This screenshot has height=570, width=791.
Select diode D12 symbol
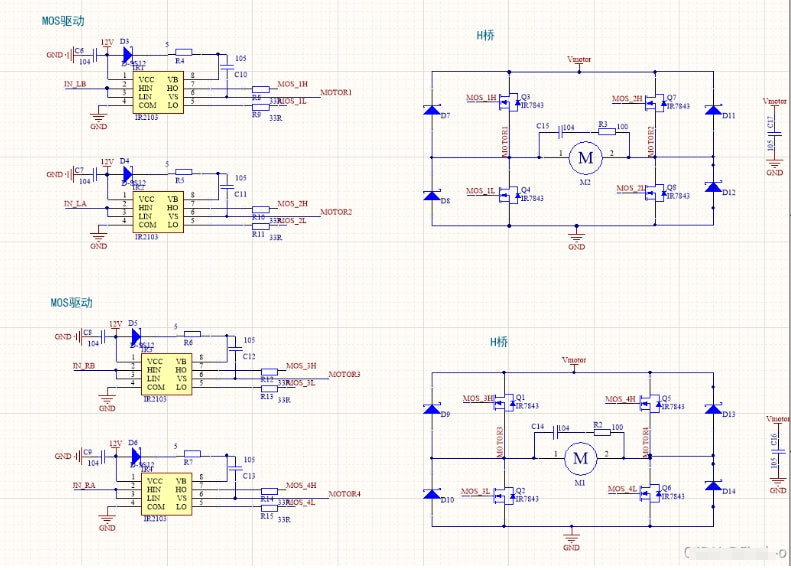pyautogui.click(x=713, y=187)
